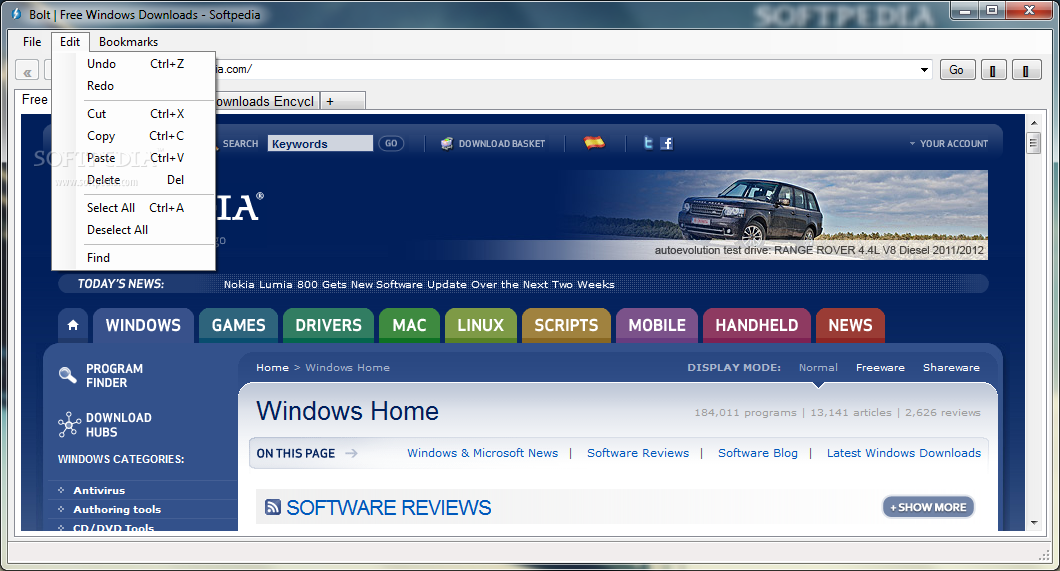Open the MOBILE category tab
This screenshot has height=571, width=1060.
(x=657, y=326)
